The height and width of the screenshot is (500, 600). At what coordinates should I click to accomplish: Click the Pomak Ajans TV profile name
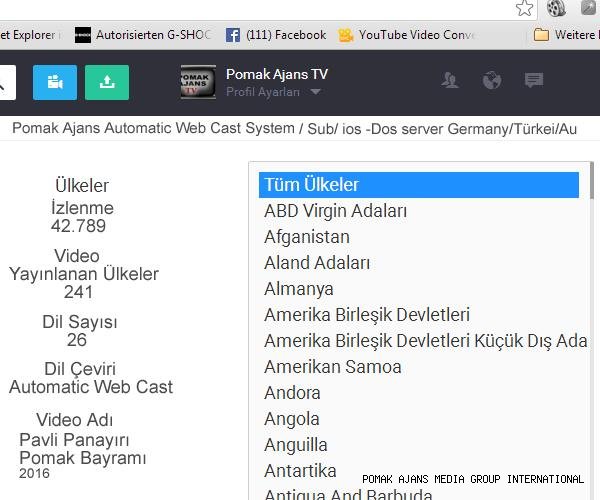click(x=277, y=74)
